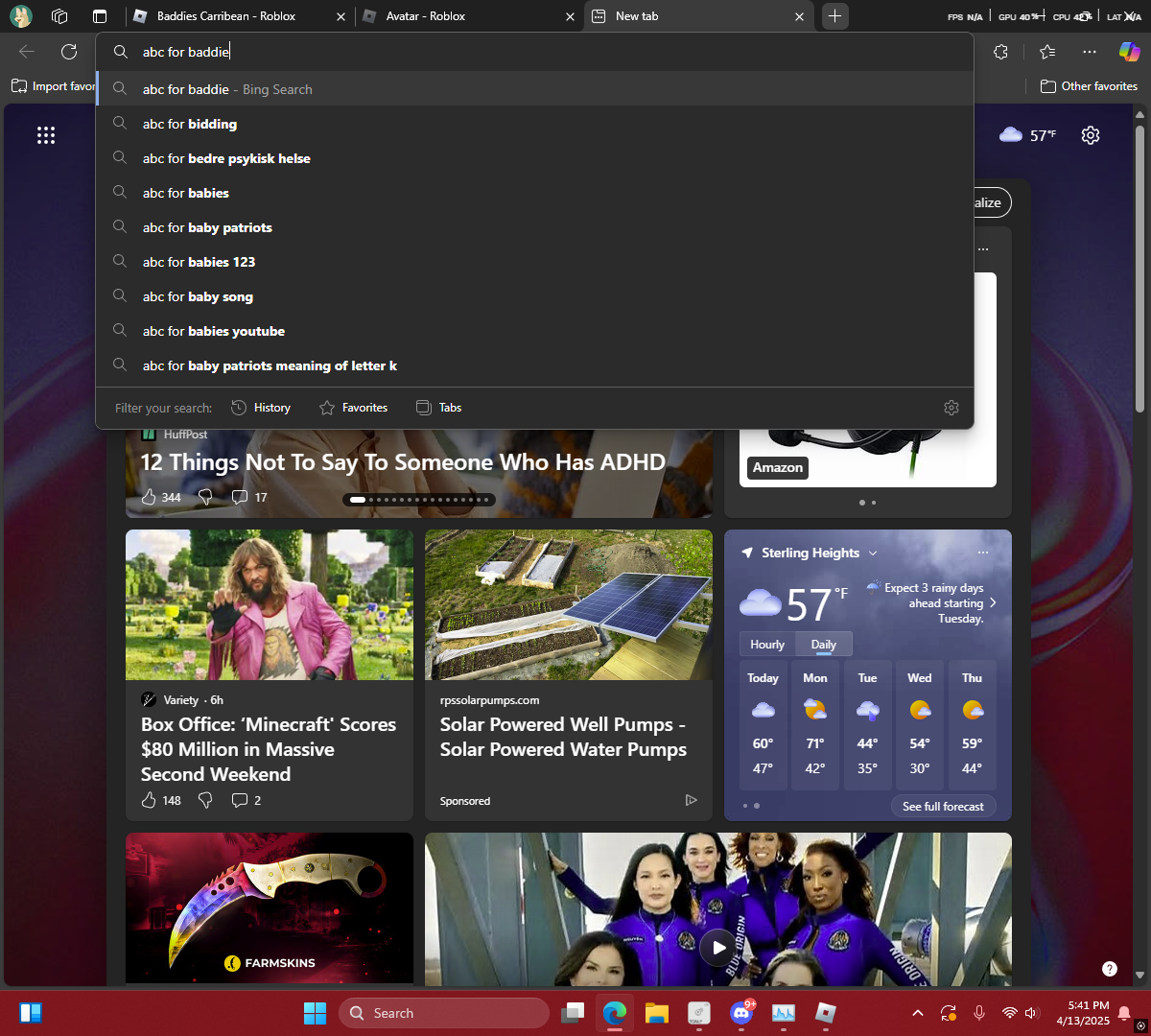Filter search by History
This screenshot has width=1151, height=1036.
coord(261,408)
